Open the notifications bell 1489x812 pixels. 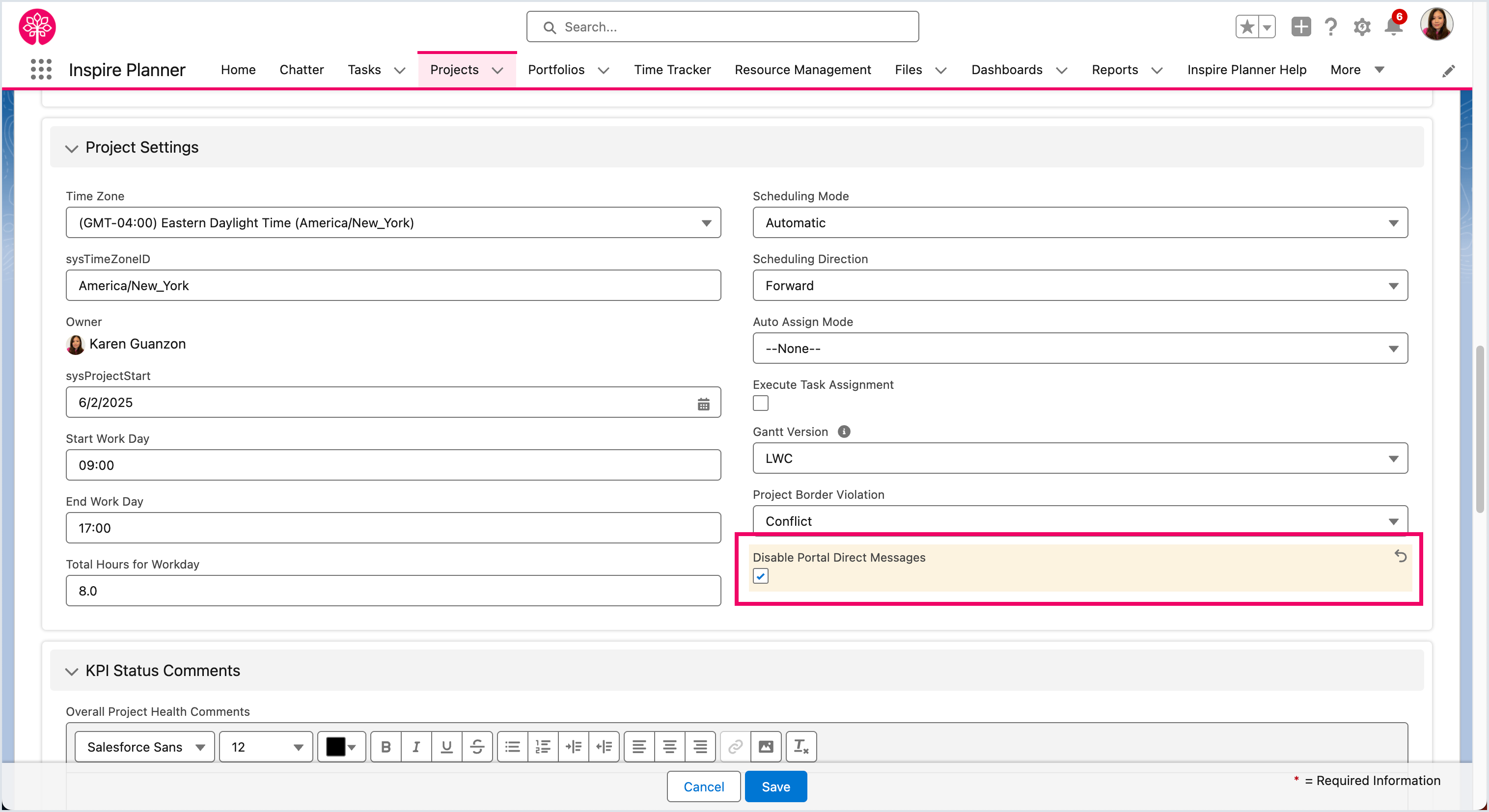point(1394,27)
